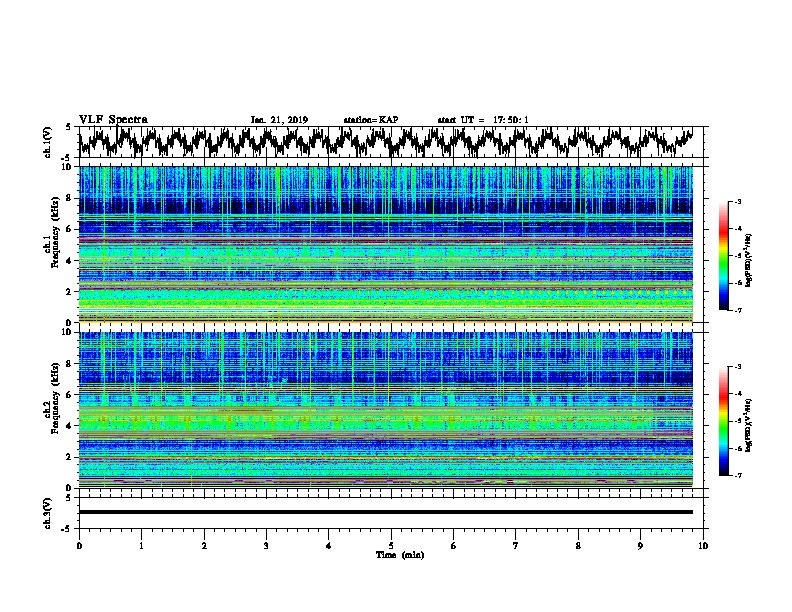
Task: Click the "-6" label on ch.2 colorbar
Action: [737, 448]
